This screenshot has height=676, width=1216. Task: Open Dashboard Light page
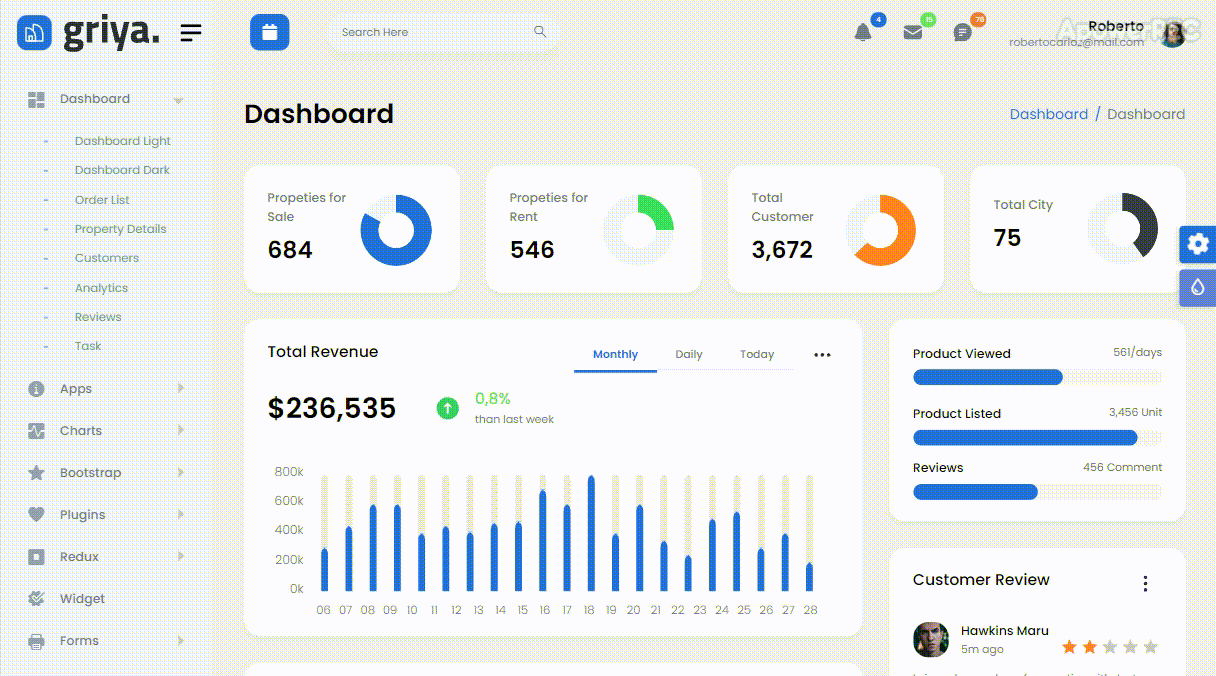pos(123,141)
